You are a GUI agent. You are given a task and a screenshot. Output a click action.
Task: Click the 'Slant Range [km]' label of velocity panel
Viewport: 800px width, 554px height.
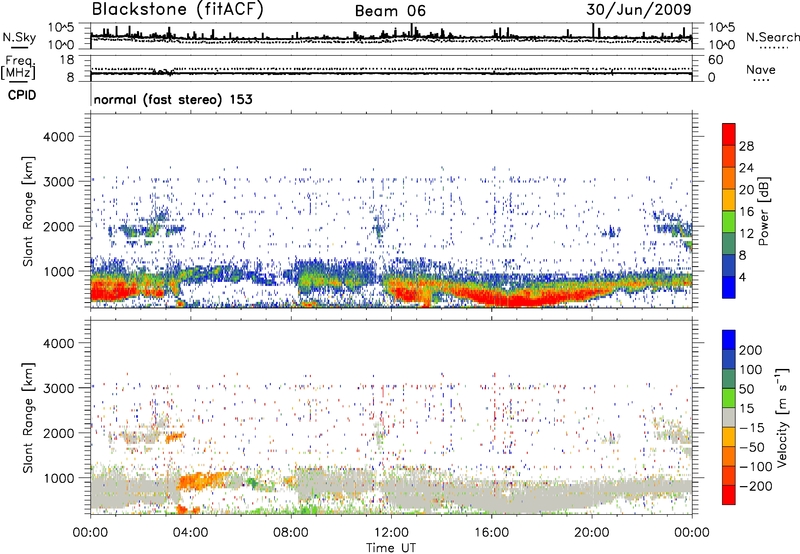point(28,417)
